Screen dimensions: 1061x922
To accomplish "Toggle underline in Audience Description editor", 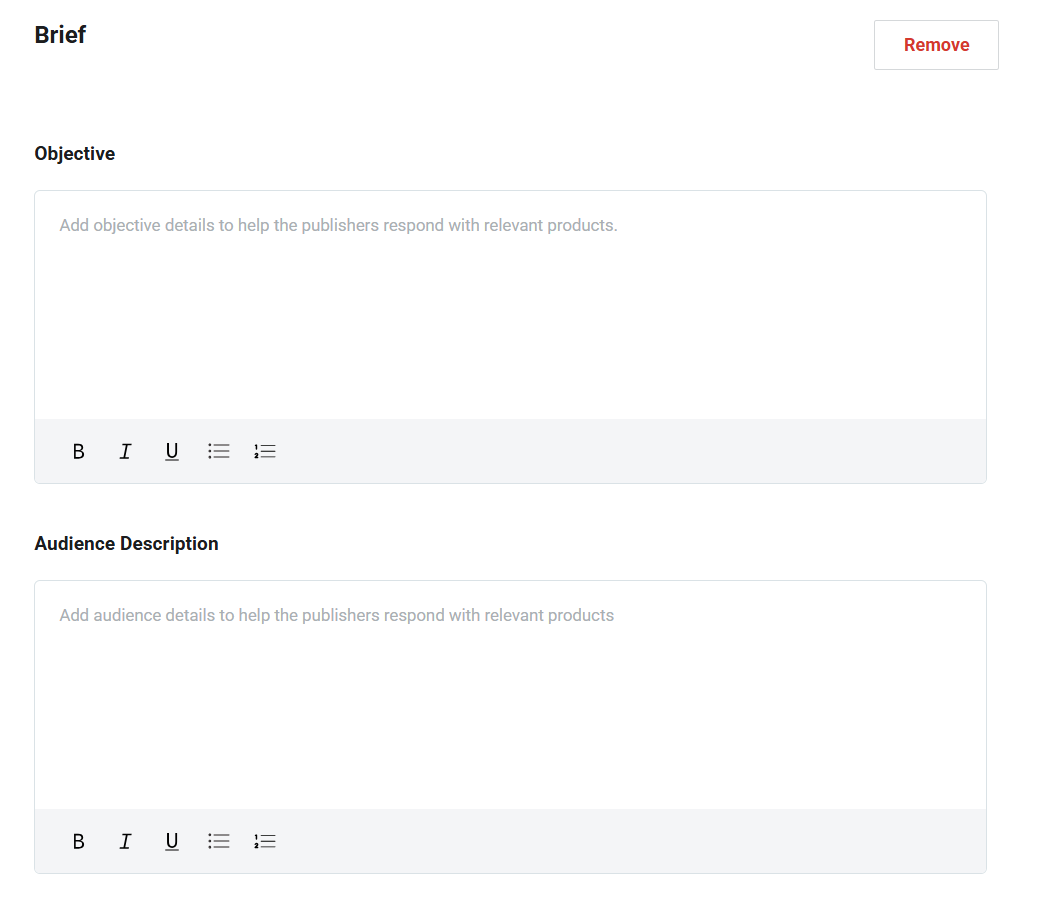I will pyautogui.click(x=172, y=841).
